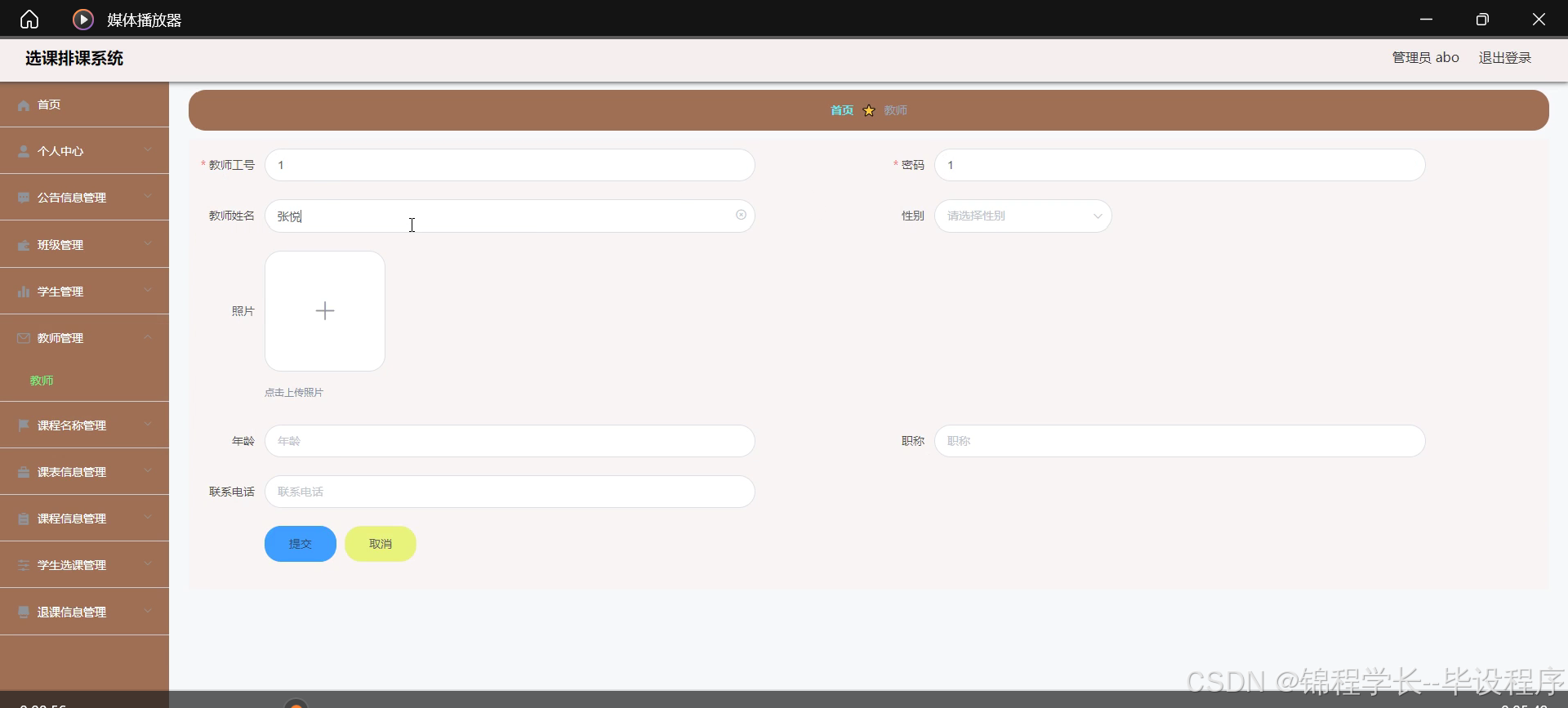The width and height of the screenshot is (1568, 708).
Task: Expand the 课程名称管理 menu chevron
Action: (x=148, y=425)
